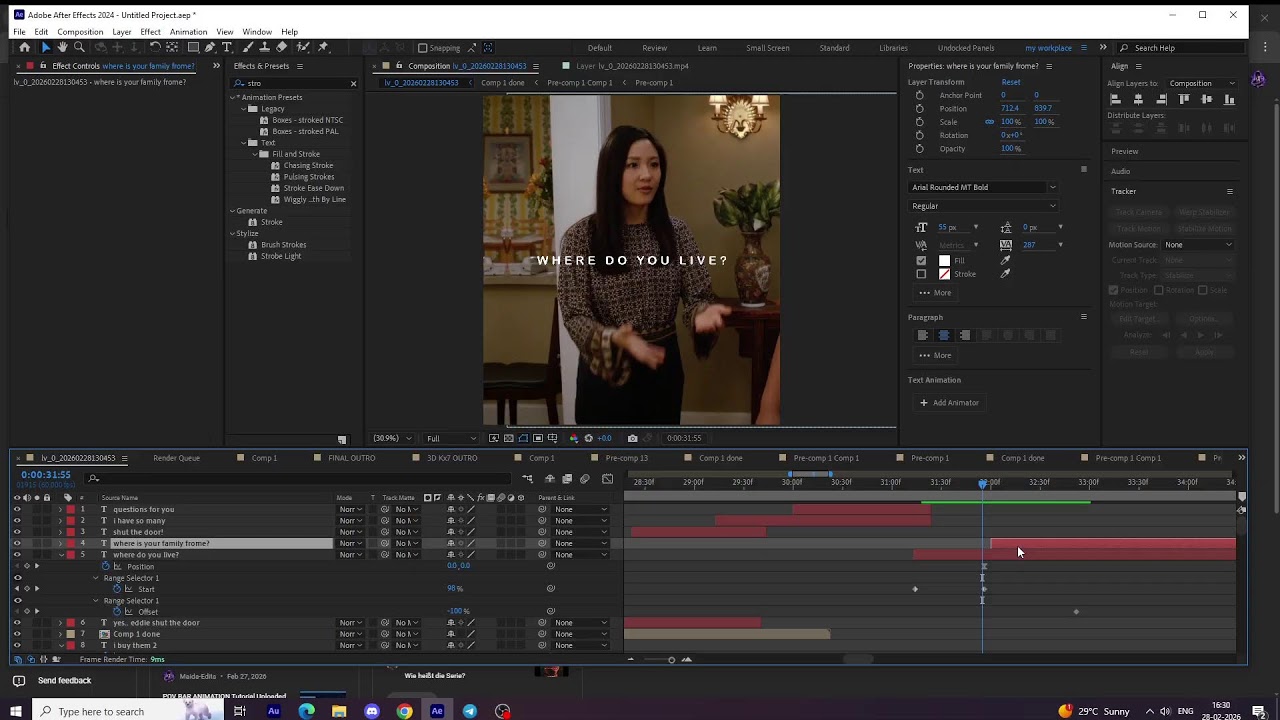This screenshot has width=1280, height=720.
Task: Click the timeline zoom slider
Action: (671, 660)
